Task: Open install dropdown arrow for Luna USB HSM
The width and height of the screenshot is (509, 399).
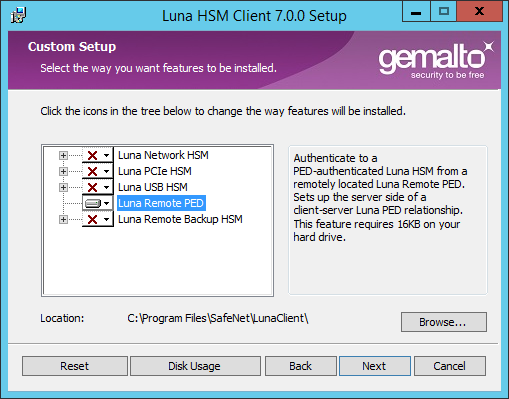Action: tap(106, 187)
